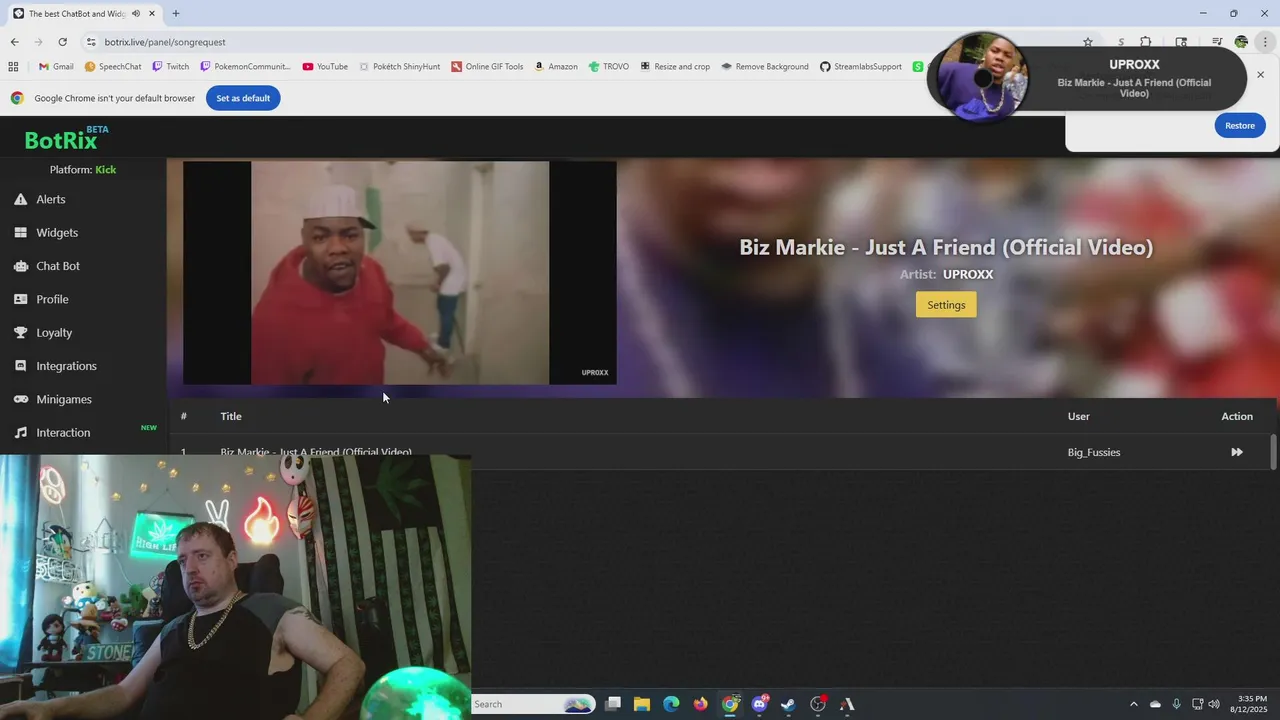Open the Minigames sidebar section

63,399
